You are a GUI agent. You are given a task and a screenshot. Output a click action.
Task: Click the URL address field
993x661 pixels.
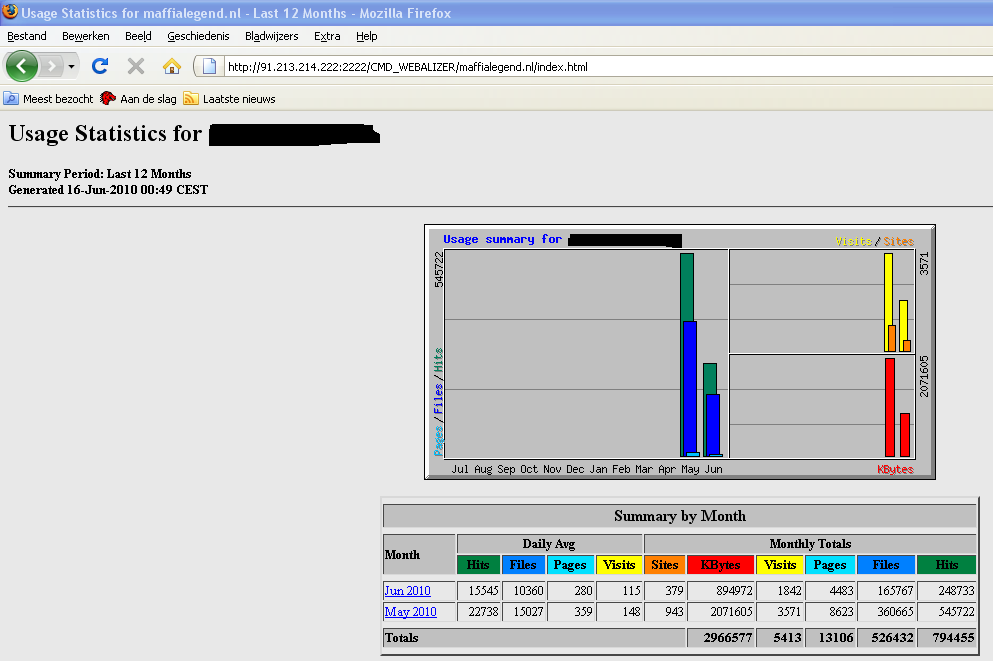point(608,66)
